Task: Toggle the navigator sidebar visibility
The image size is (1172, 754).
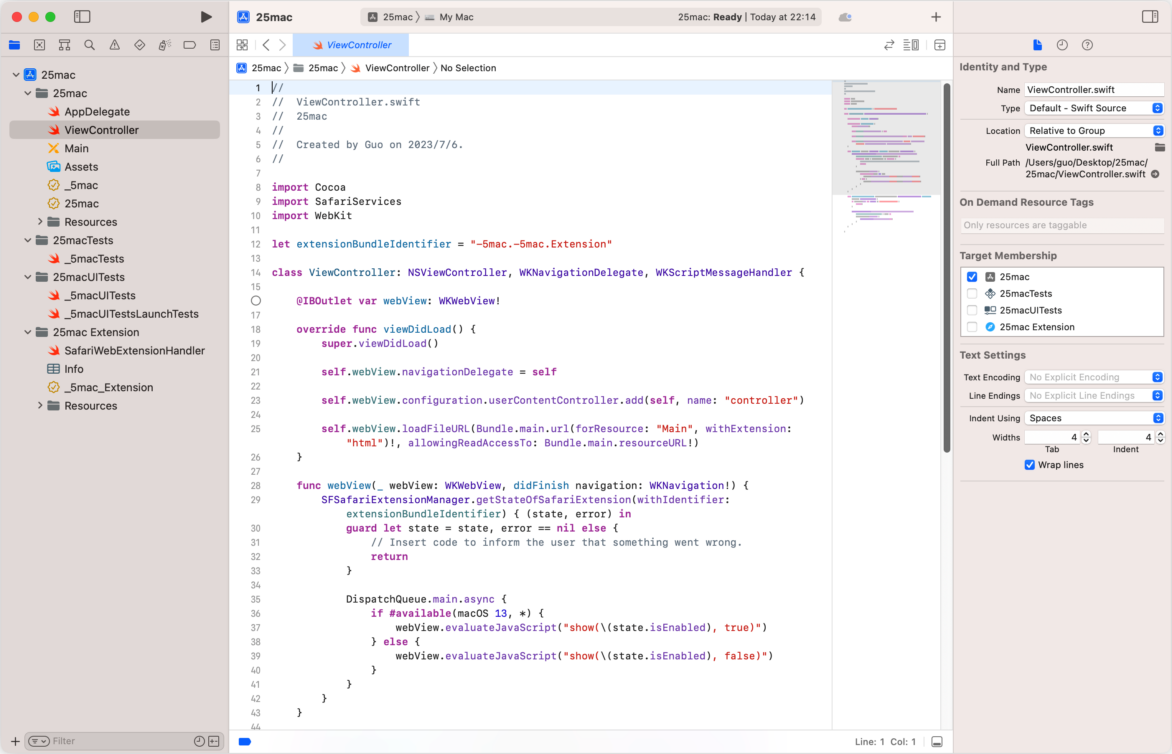Action: [82, 16]
